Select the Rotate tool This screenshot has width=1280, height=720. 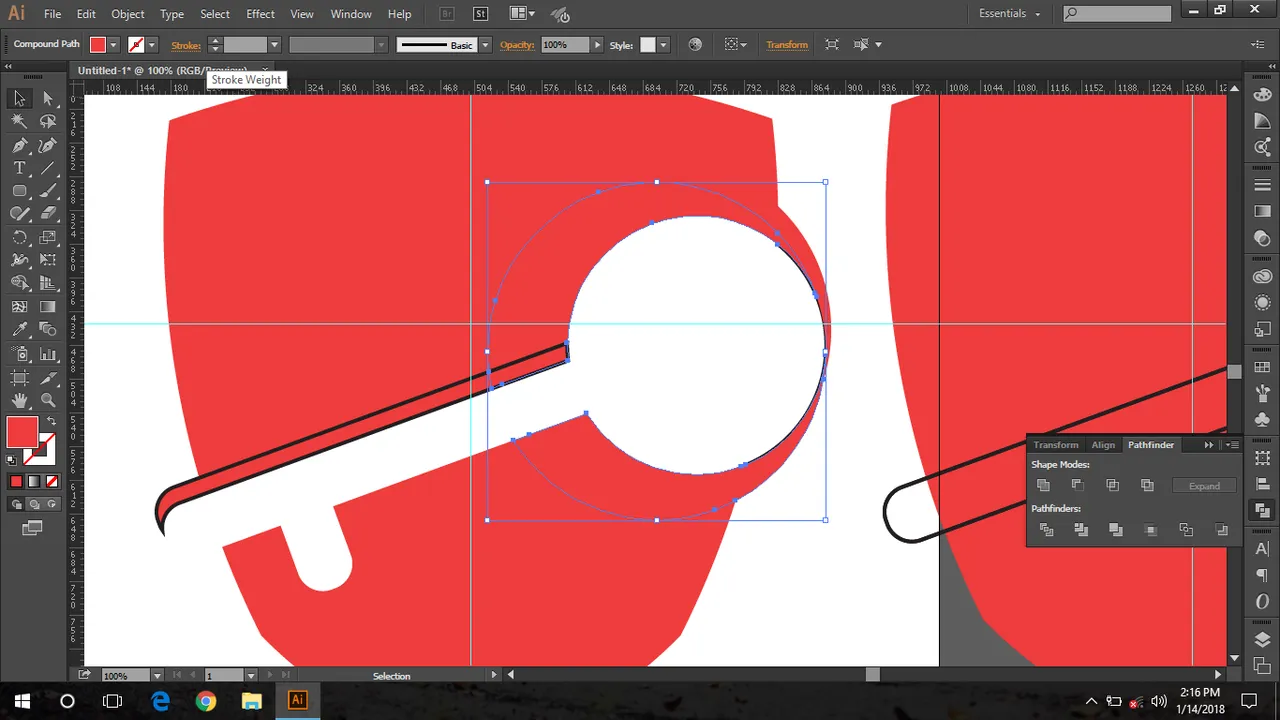click(x=19, y=238)
